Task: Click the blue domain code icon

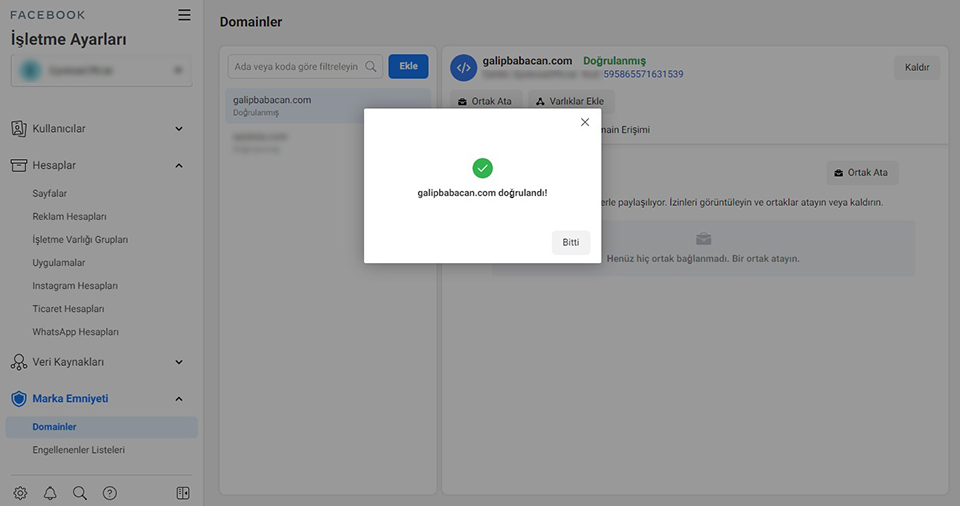Action: (x=463, y=68)
